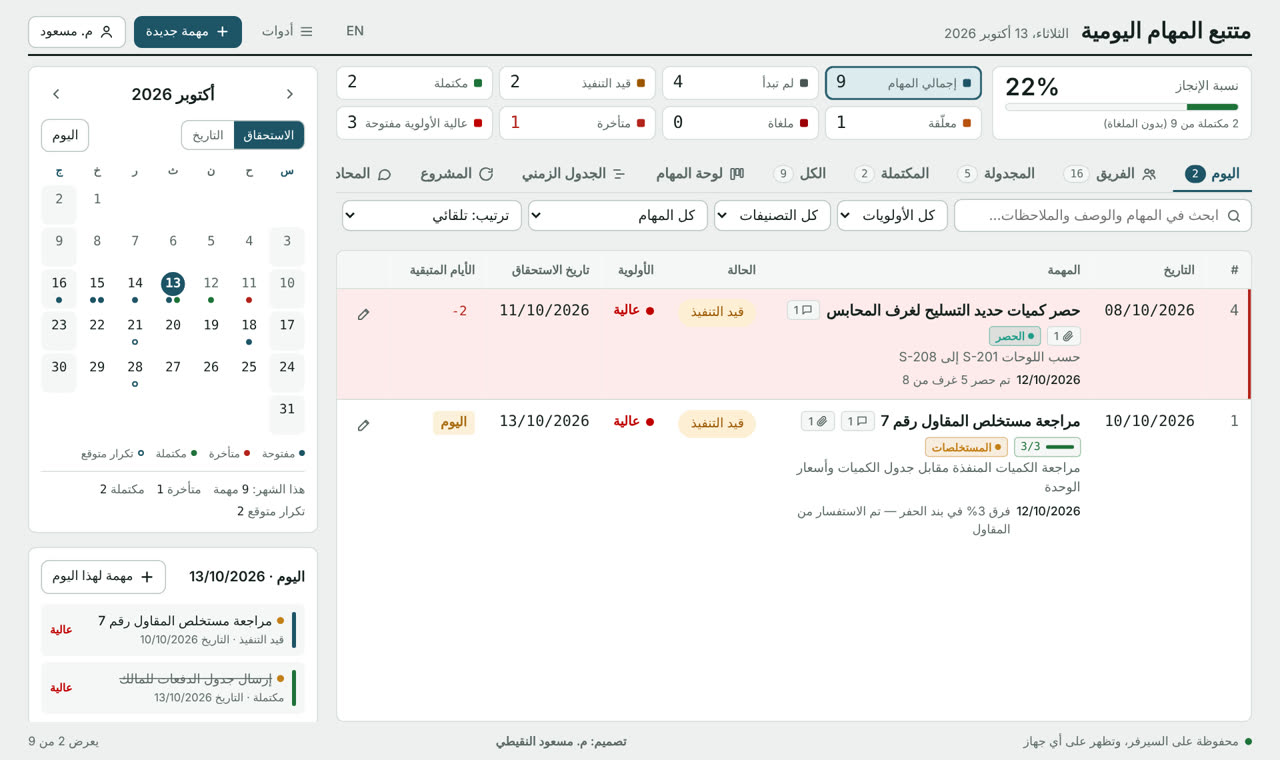Expand the كل التصنيفات category filter

pos(772,215)
